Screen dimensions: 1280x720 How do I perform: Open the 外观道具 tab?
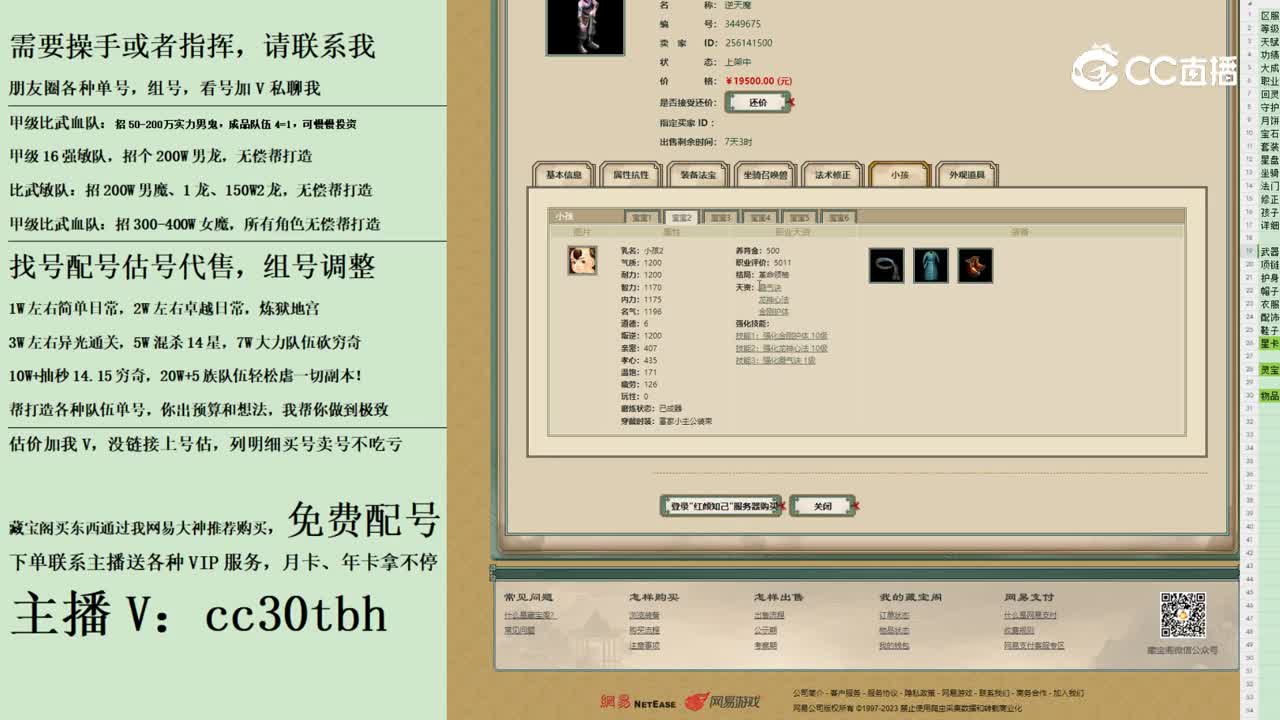[x=966, y=175]
